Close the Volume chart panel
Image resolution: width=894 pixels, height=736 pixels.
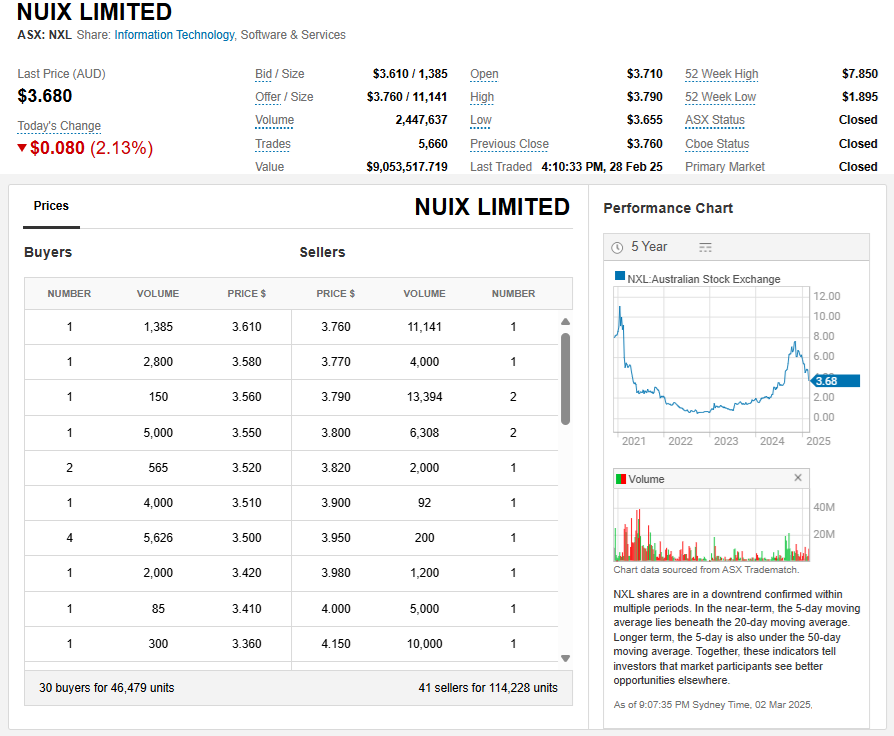pyautogui.click(x=798, y=478)
